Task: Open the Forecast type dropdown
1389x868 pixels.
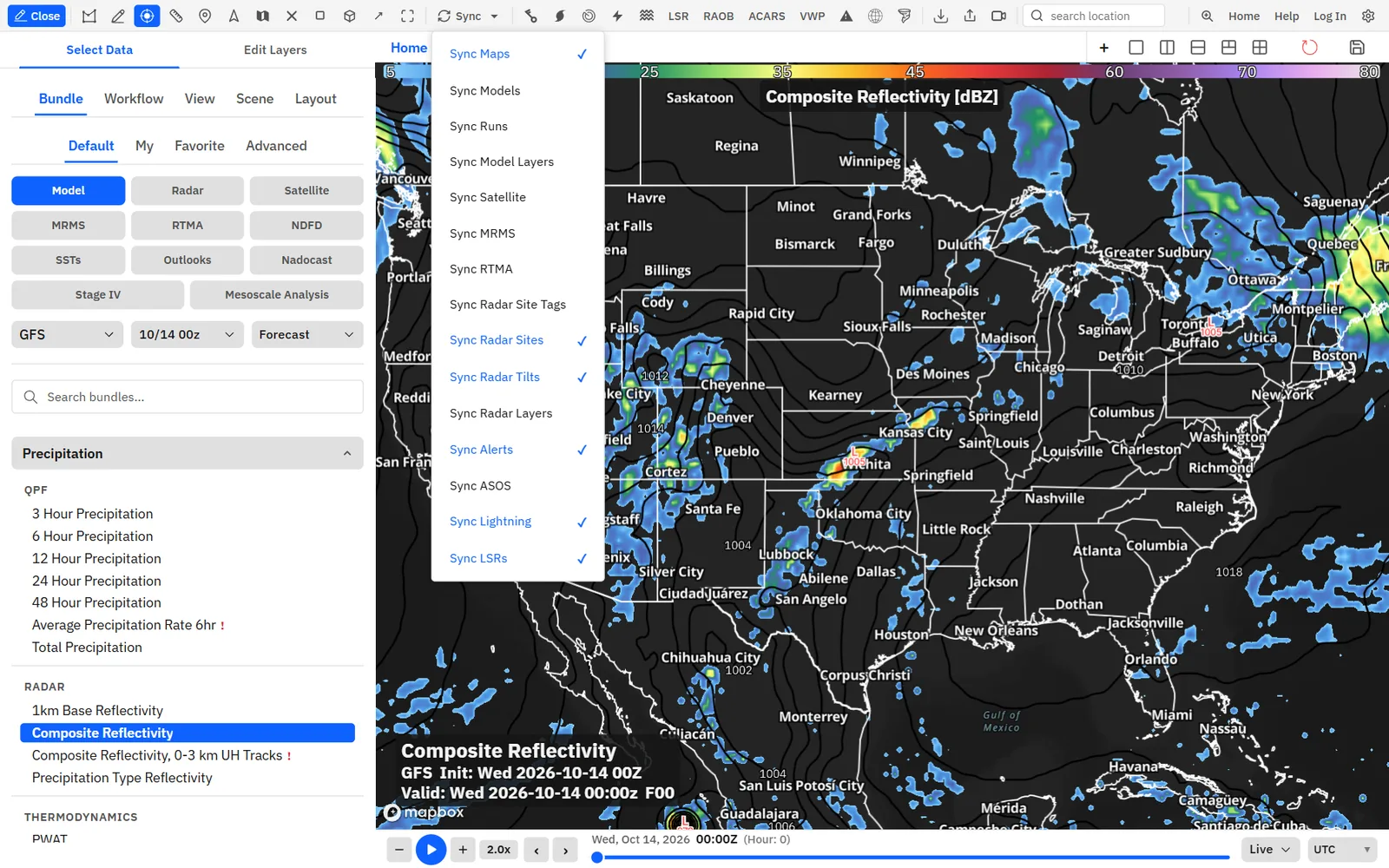Action: [x=306, y=334]
